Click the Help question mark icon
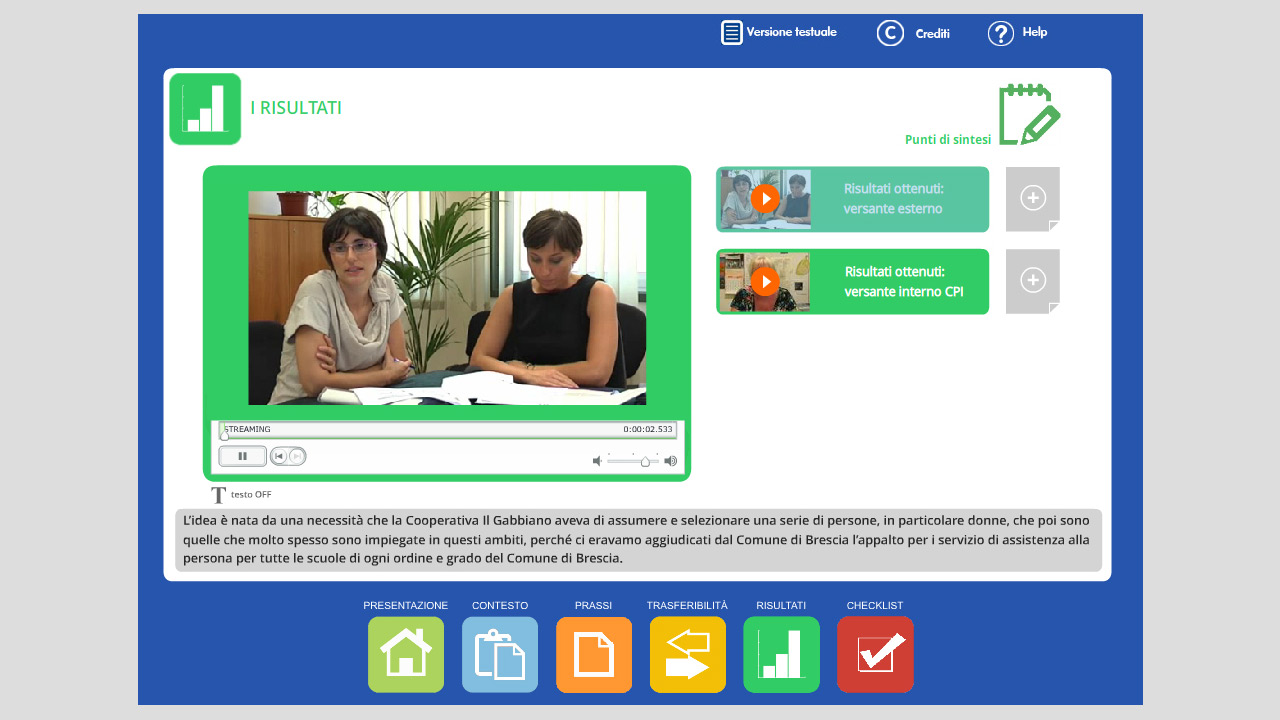This screenshot has height=720, width=1280. click(1001, 33)
